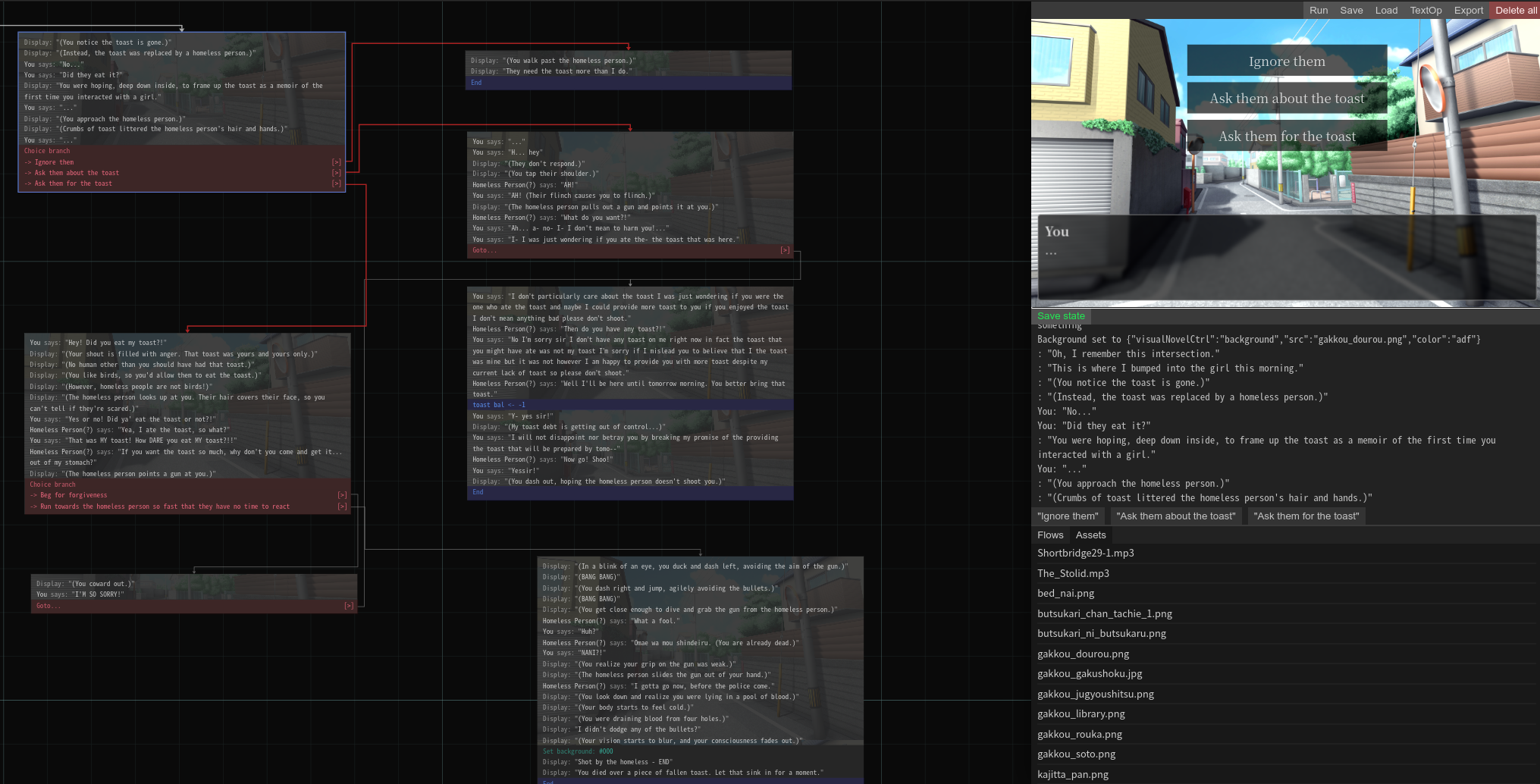Select the "Ask them for the toast" history choice
The height and width of the screenshot is (784, 1540).
click(x=1306, y=516)
